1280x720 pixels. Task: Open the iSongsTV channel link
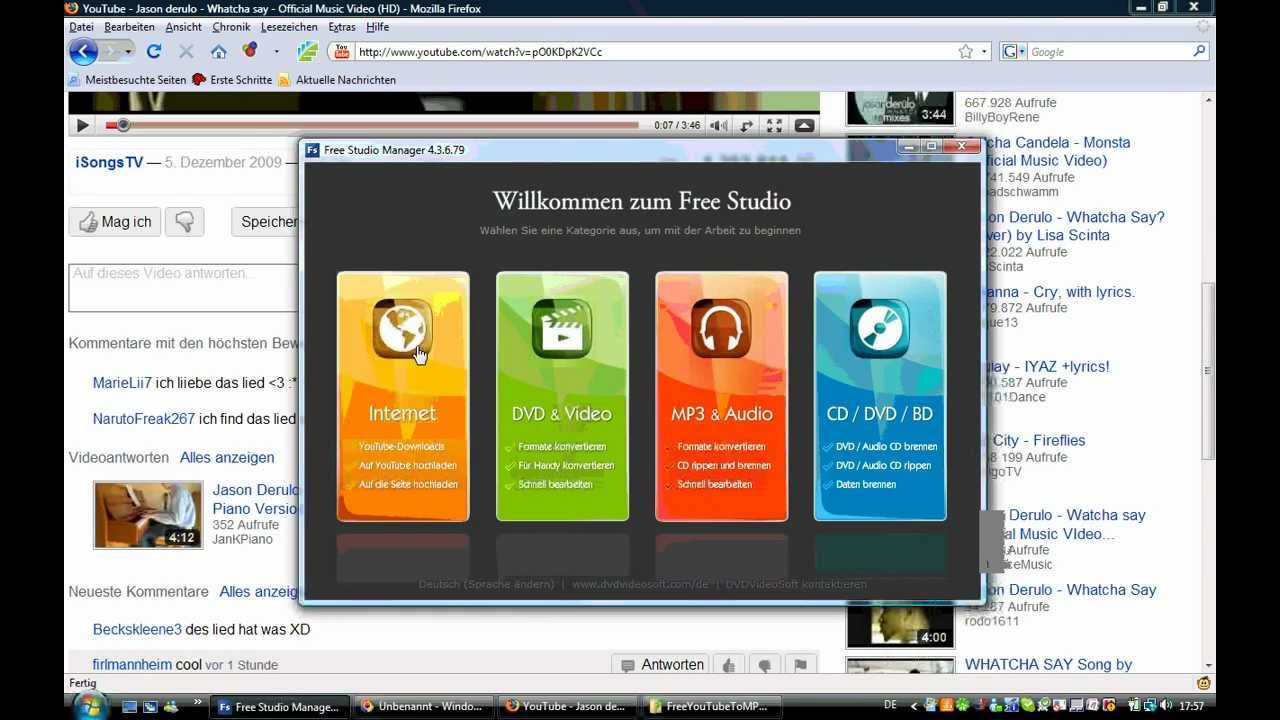(109, 162)
